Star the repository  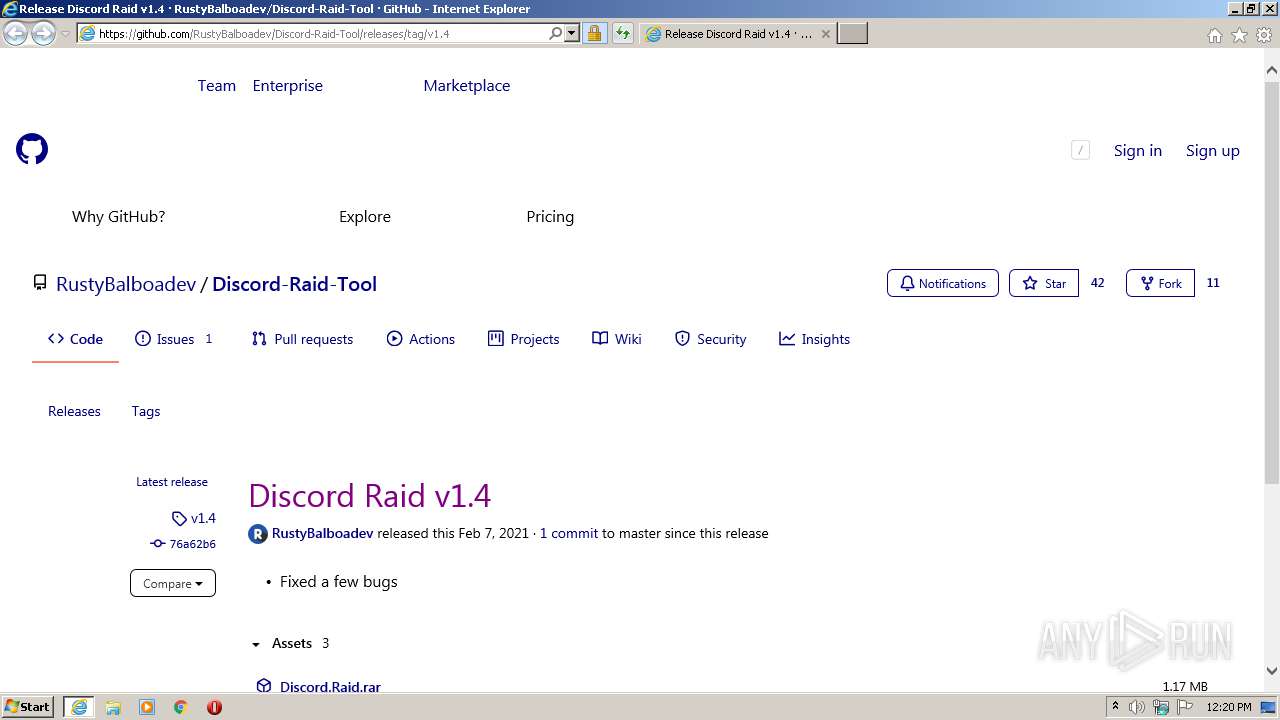(x=1044, y=283)
